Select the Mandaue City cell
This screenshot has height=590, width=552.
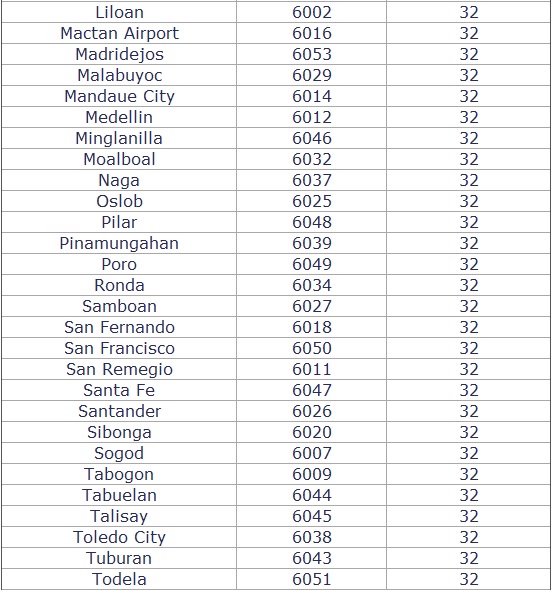pos(119,96)
